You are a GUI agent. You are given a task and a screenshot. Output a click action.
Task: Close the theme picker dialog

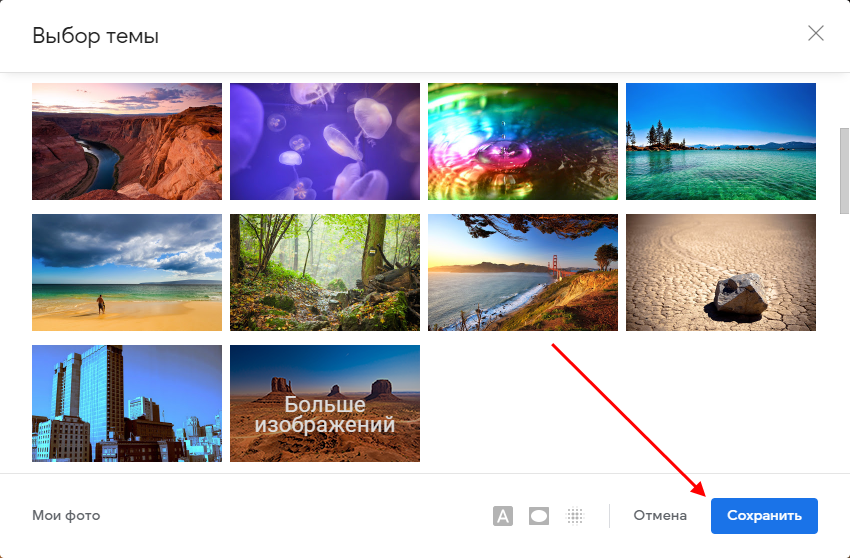[816, 34]
